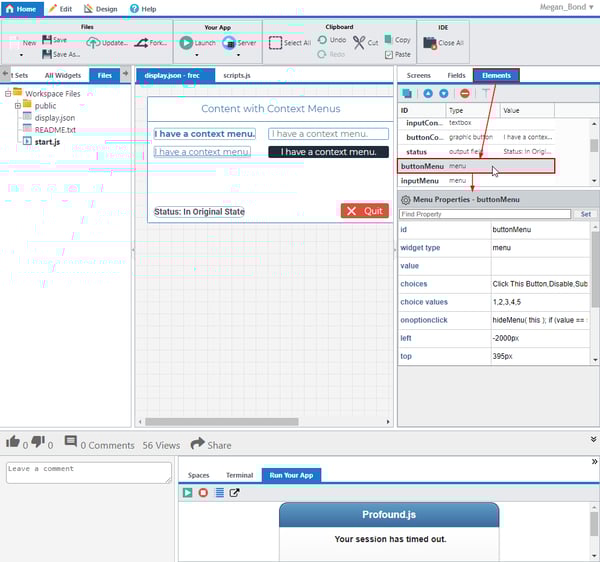Open the scripts.js editor tab
The image size is (600, 562).
(236, 75)
